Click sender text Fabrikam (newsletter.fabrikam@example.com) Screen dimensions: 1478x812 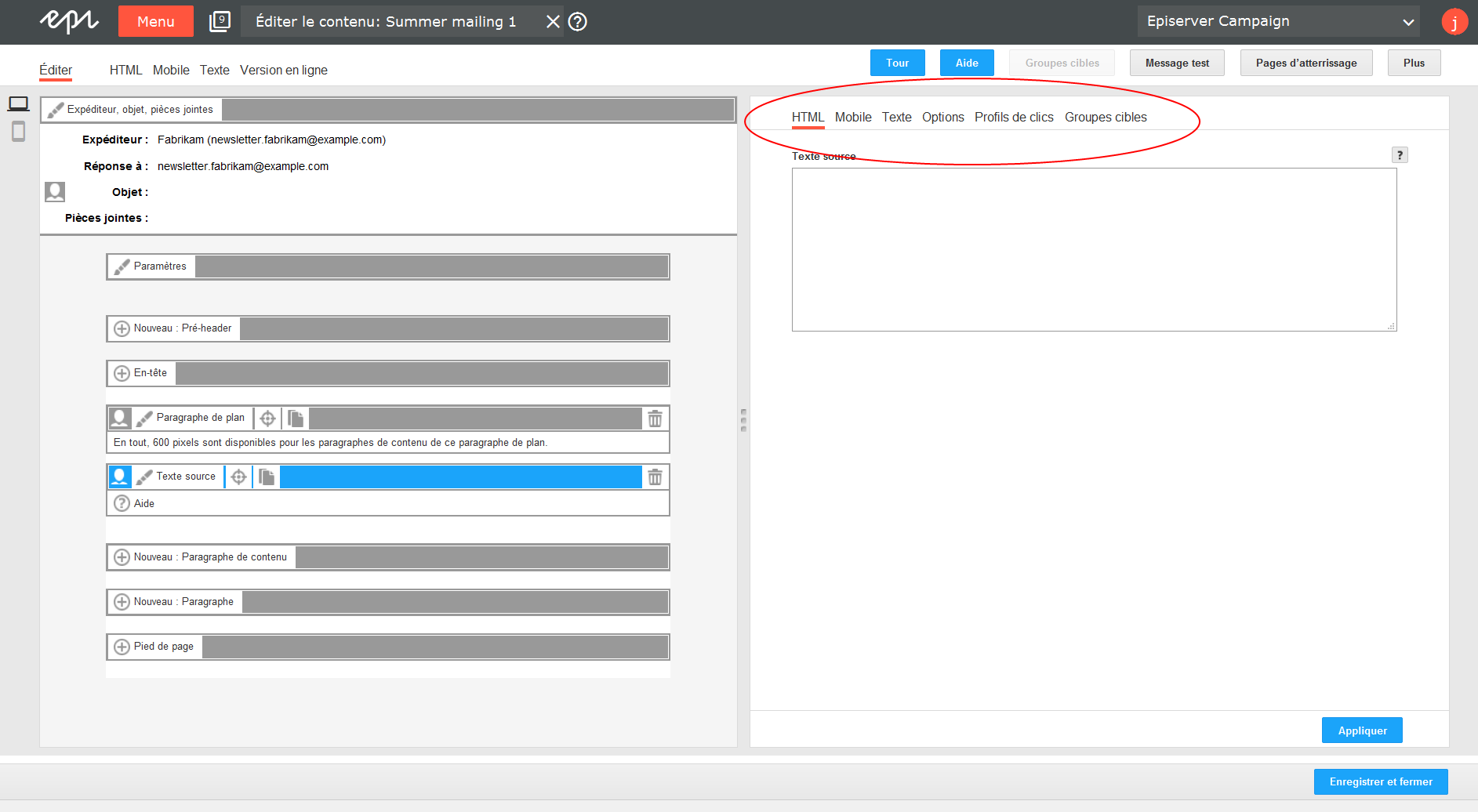click(x=271, y=140)
